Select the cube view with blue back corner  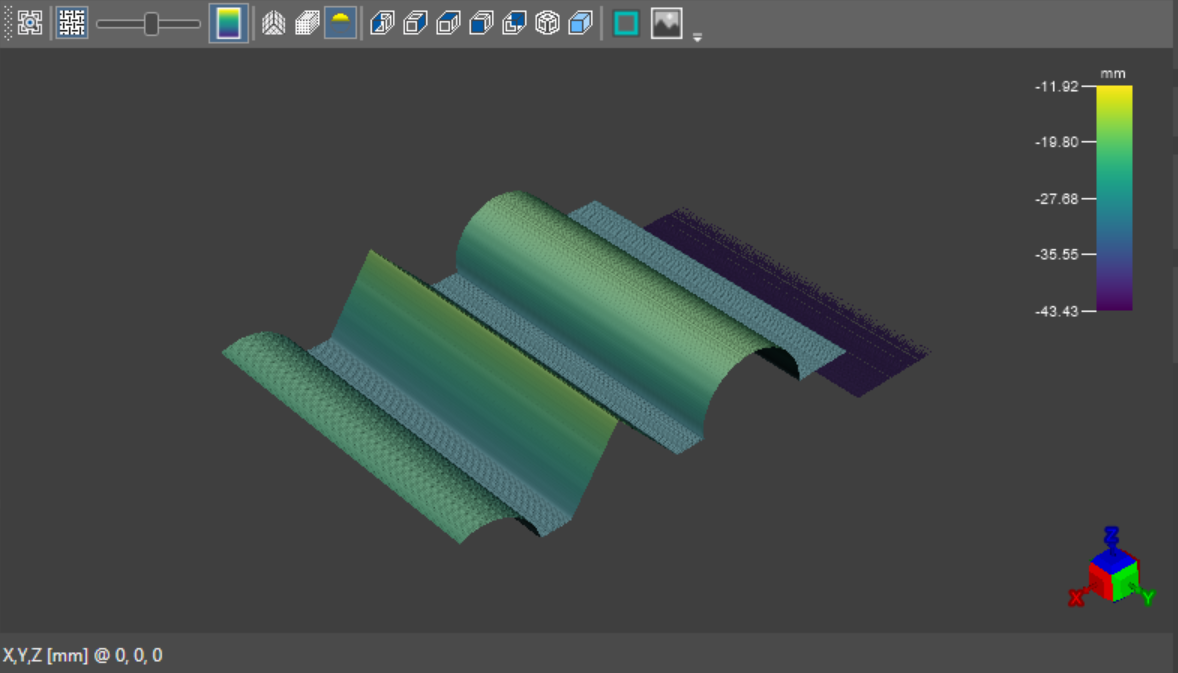(514, 23)
